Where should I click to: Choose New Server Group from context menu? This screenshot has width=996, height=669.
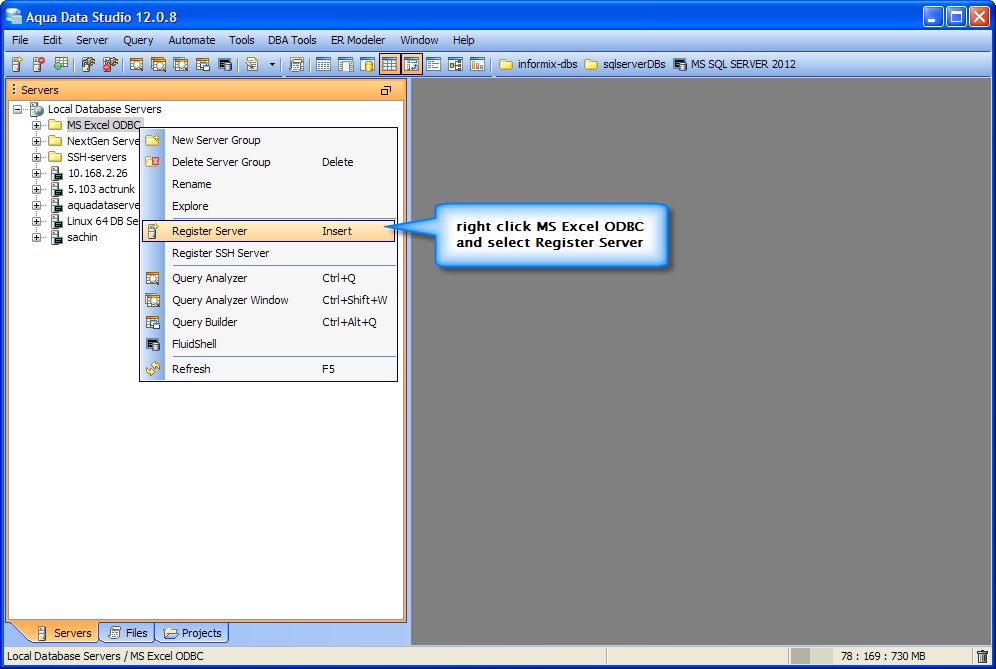tap(269, 140)
